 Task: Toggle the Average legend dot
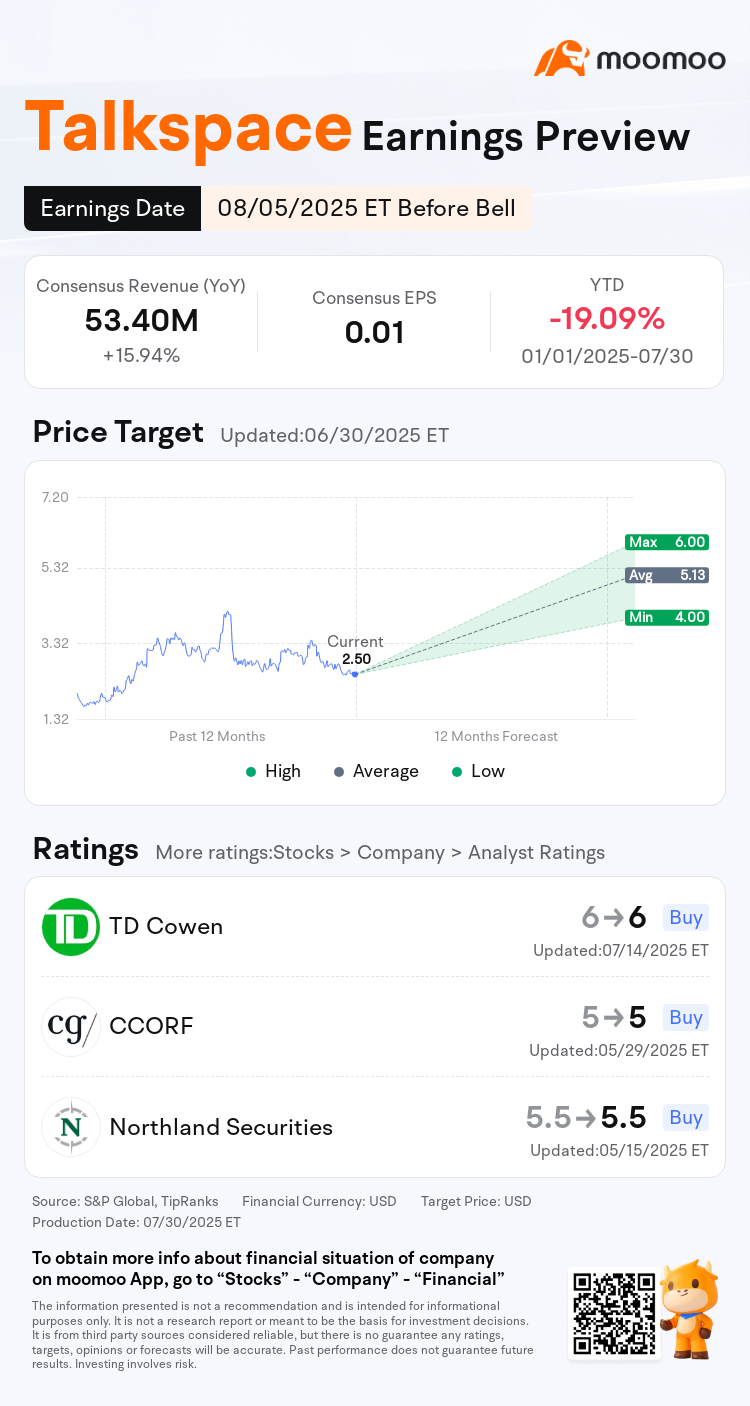339,772
